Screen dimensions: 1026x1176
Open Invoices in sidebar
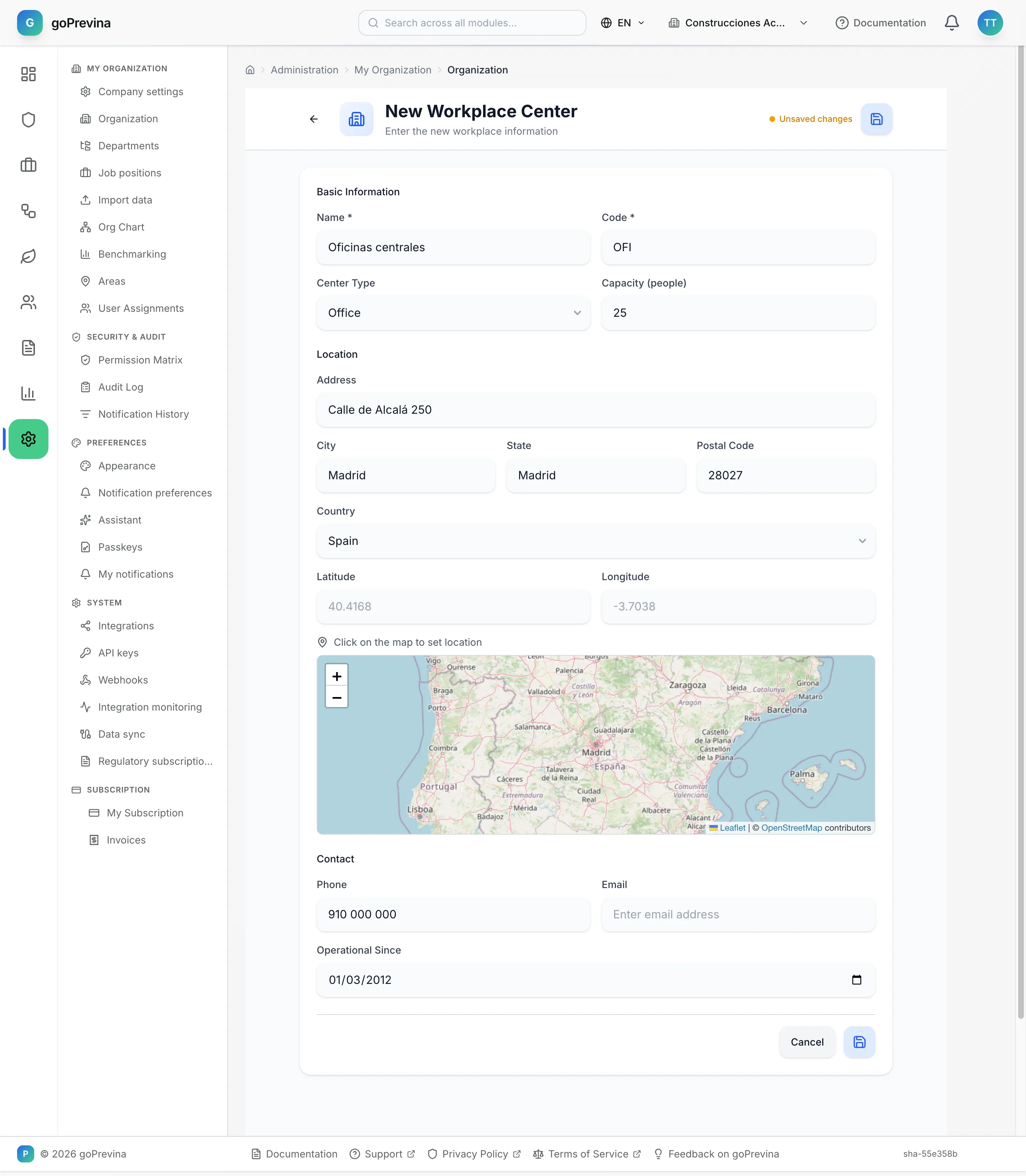tap(126, 840)
